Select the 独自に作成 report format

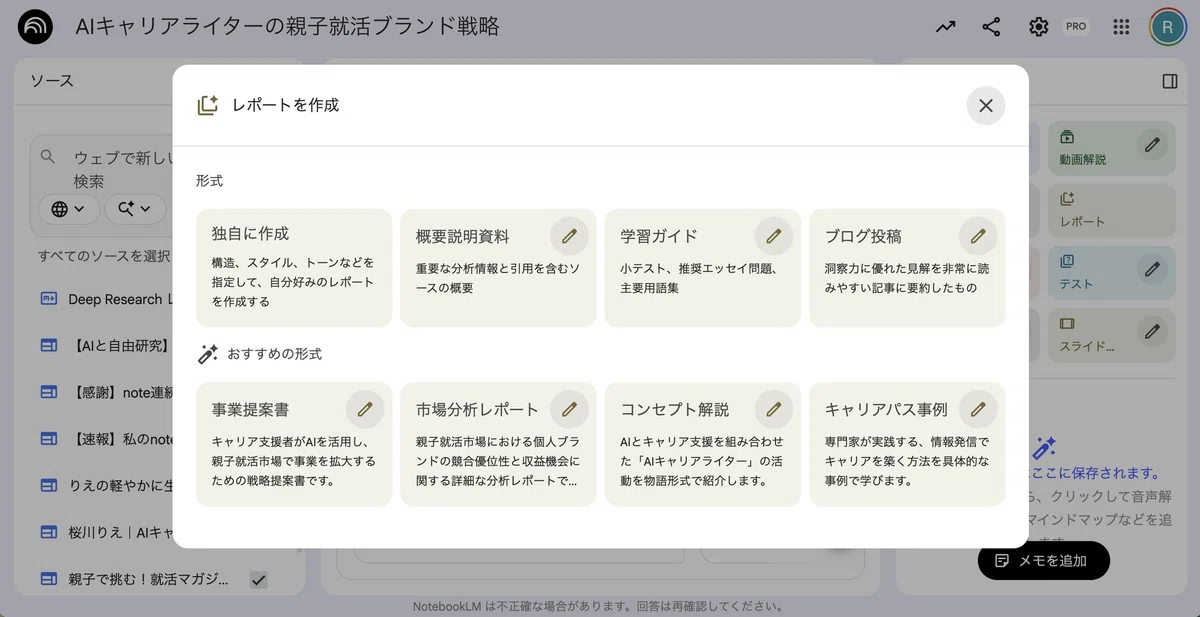pyautogui.click(x=294, y=267)
